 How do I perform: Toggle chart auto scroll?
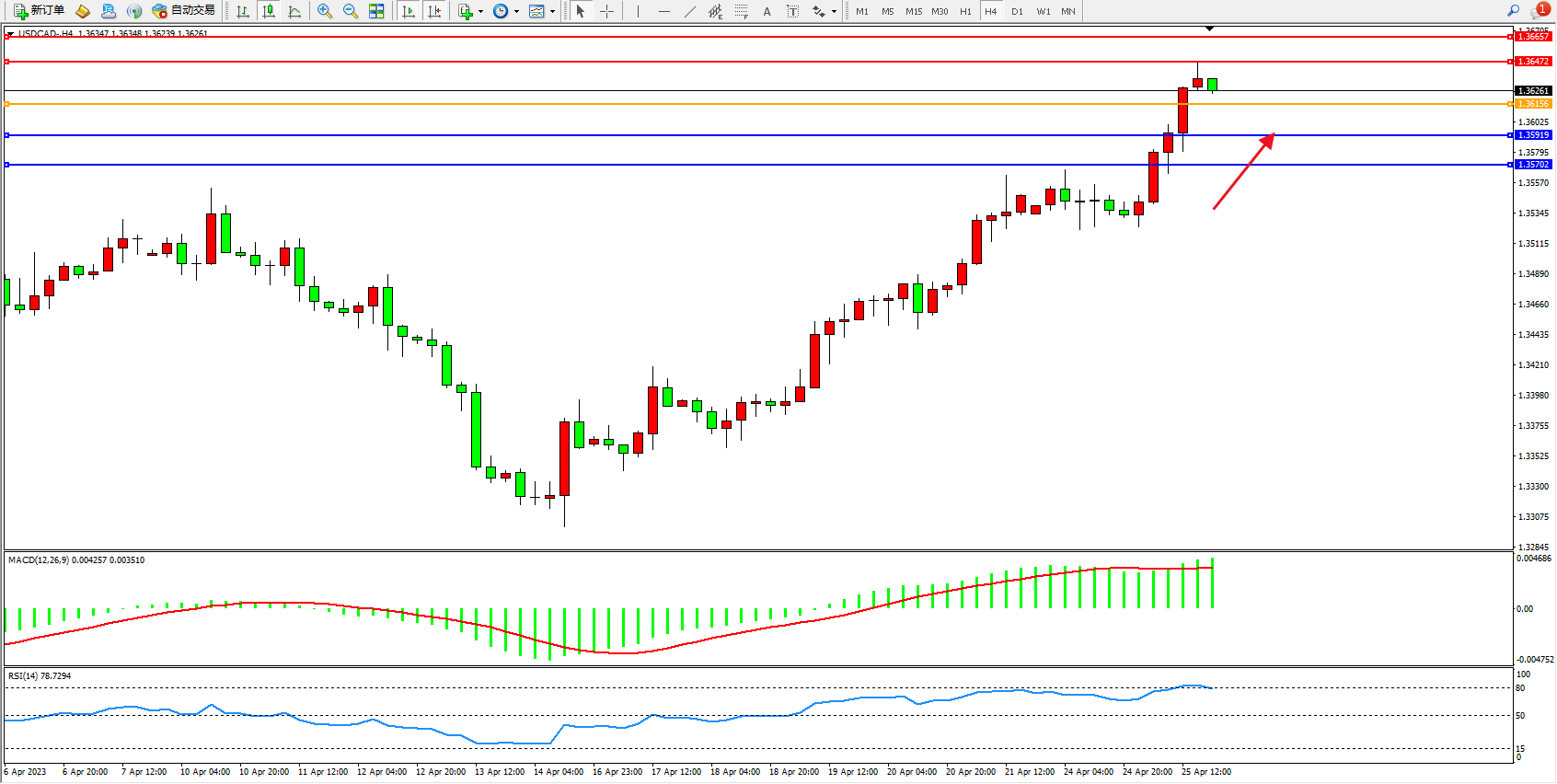point(409,11)
